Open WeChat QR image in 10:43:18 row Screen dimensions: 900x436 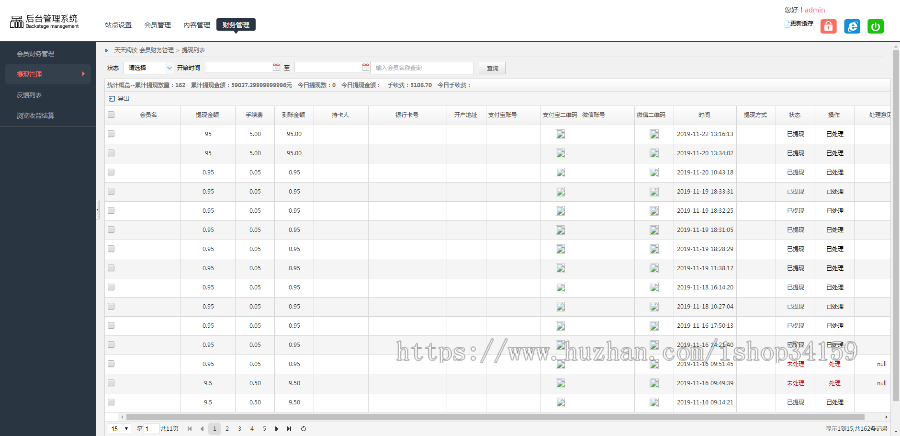click(654, 172)
